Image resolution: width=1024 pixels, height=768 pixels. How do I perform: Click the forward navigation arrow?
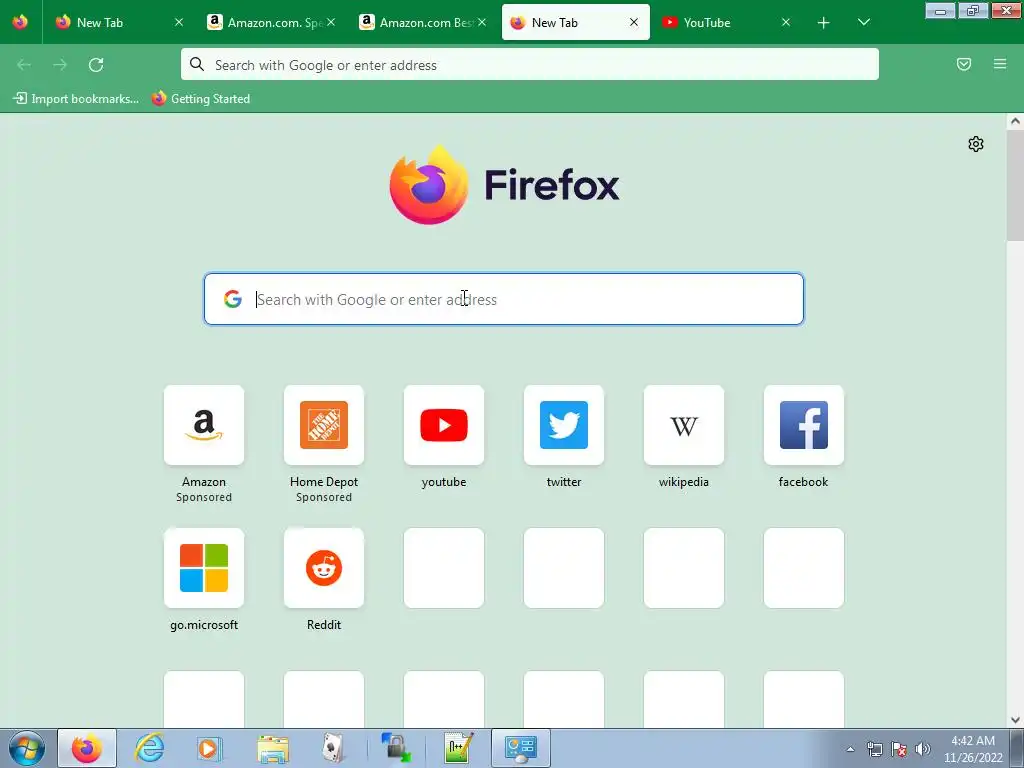pos(60,65)
